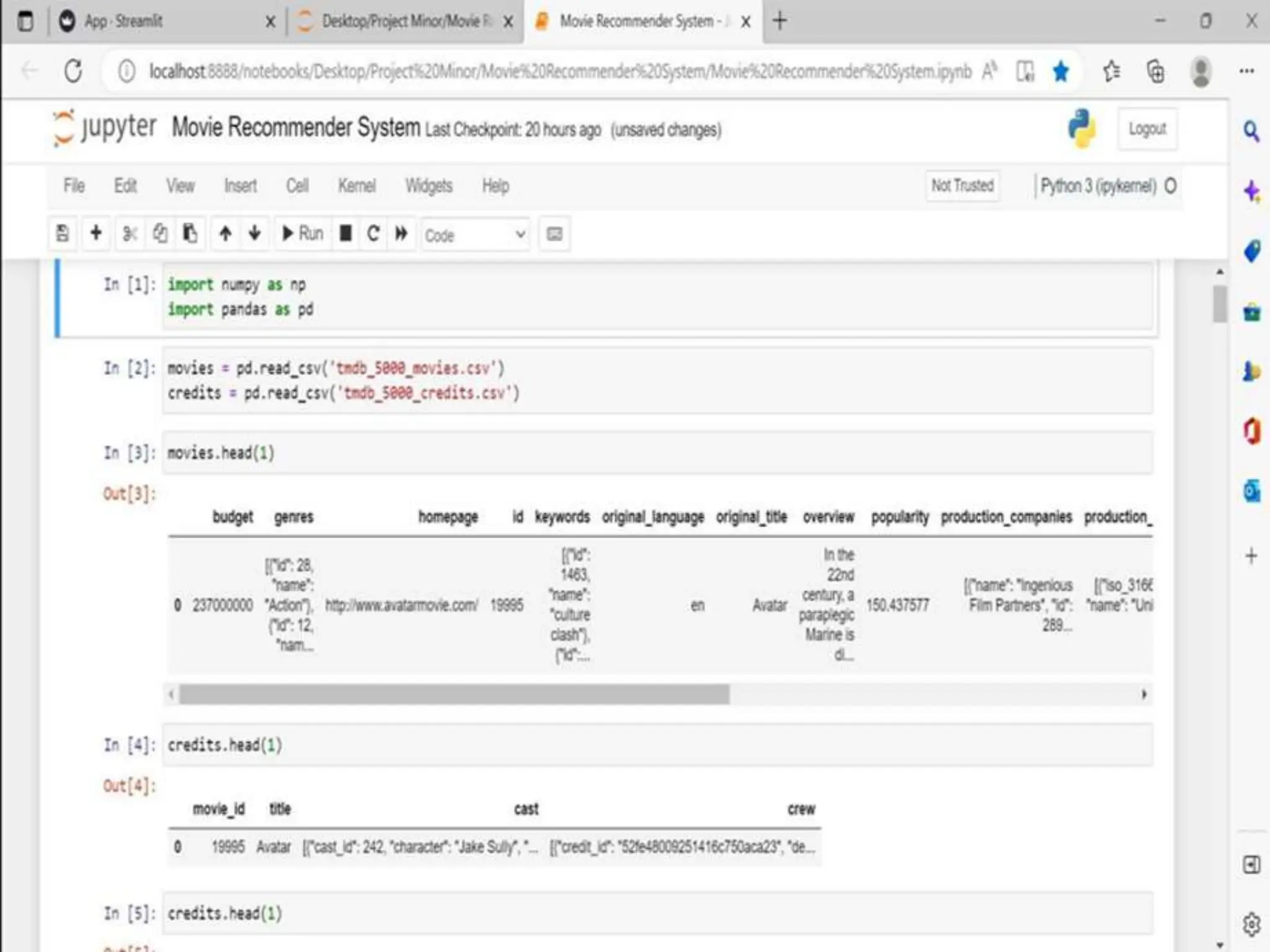This screenshot has width=1270, height=952.
Task: Open the Cell menu
Action: [297, 186]
